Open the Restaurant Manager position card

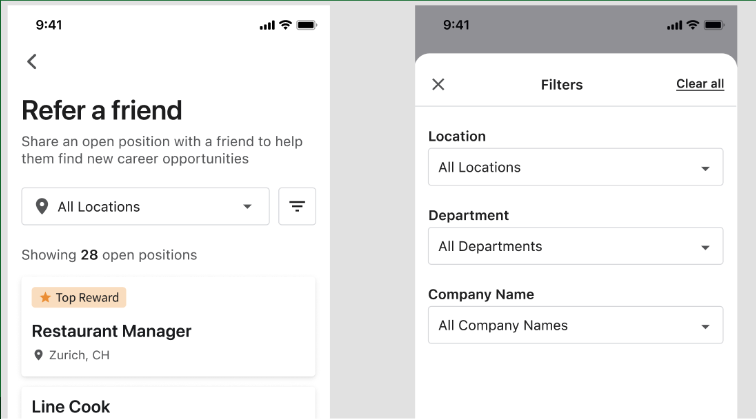(168, 331)
